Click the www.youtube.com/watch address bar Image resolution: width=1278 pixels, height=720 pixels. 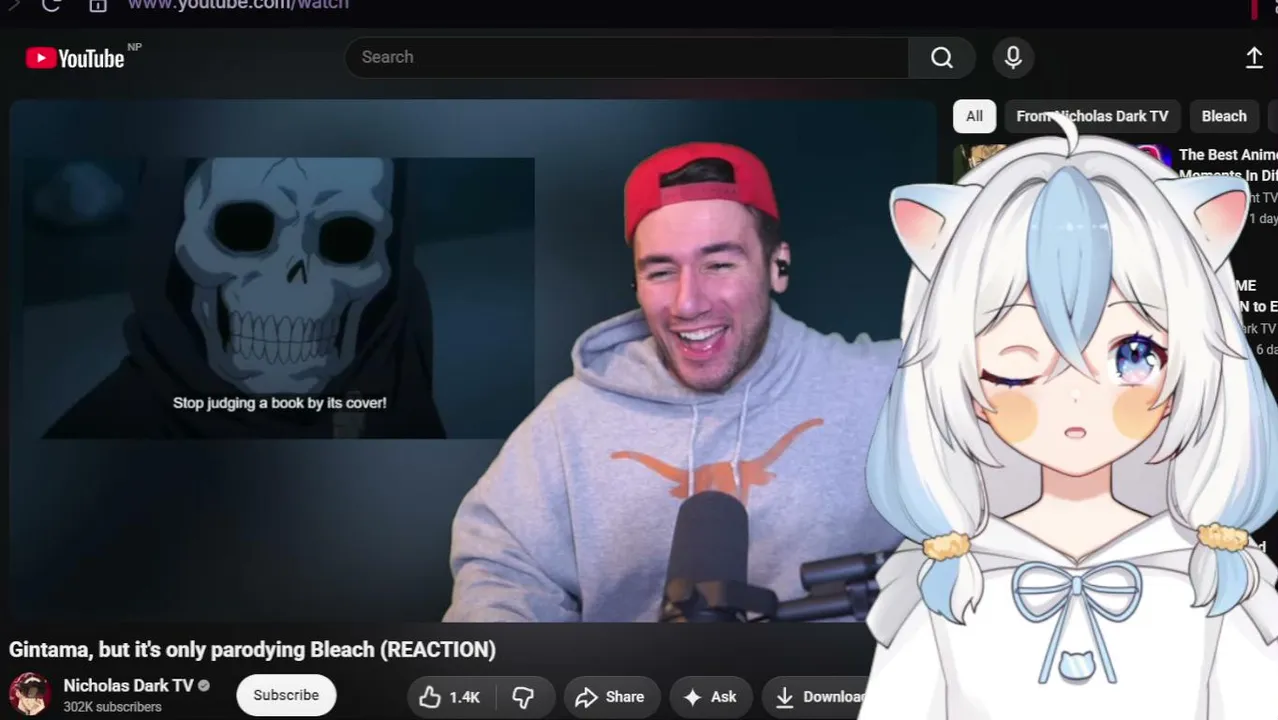(x=238, y=5)
